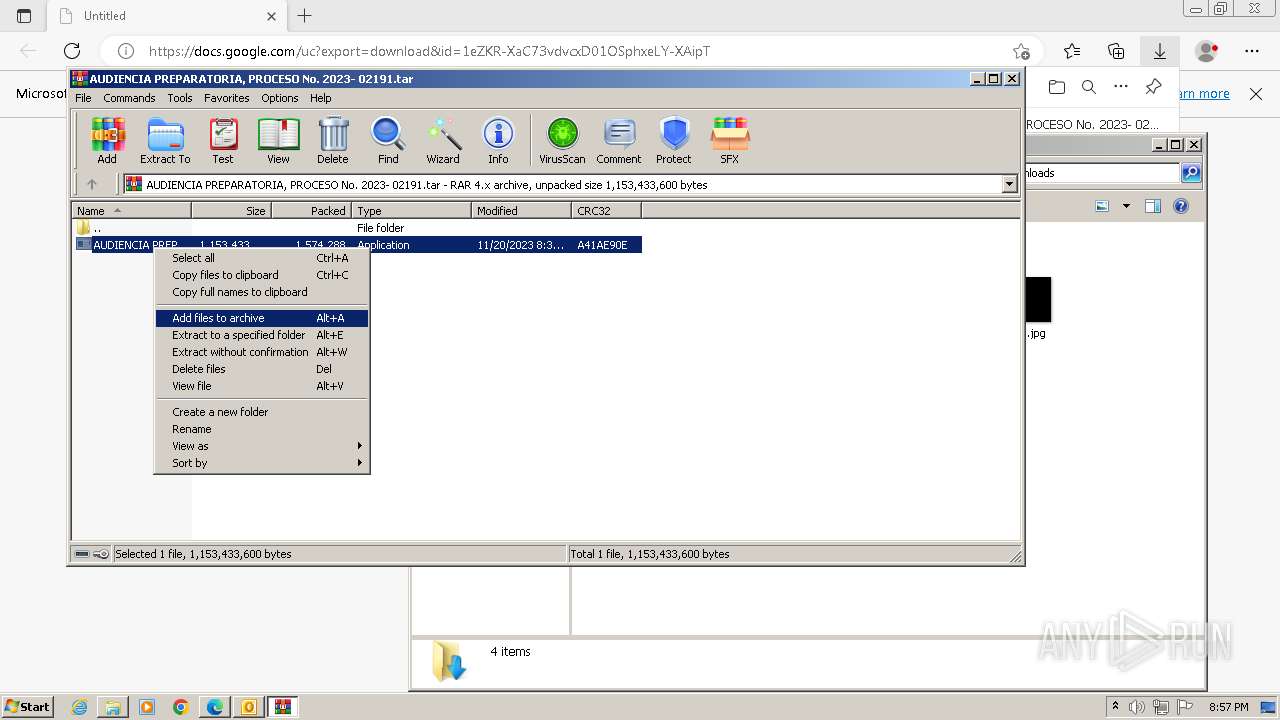The height and width of the screenshot is (720, 1280).
Task: Choose Copy files to clipboard
Action: (262, 275)
